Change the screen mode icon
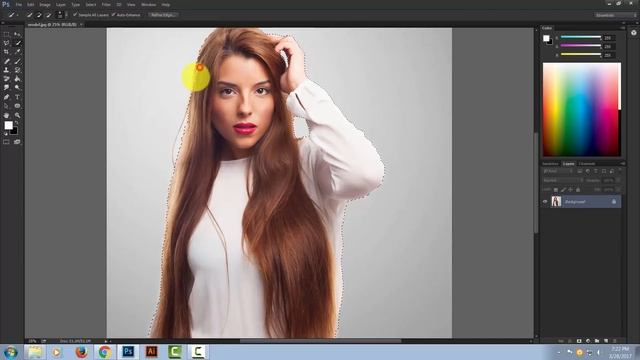 pos(17,142)
